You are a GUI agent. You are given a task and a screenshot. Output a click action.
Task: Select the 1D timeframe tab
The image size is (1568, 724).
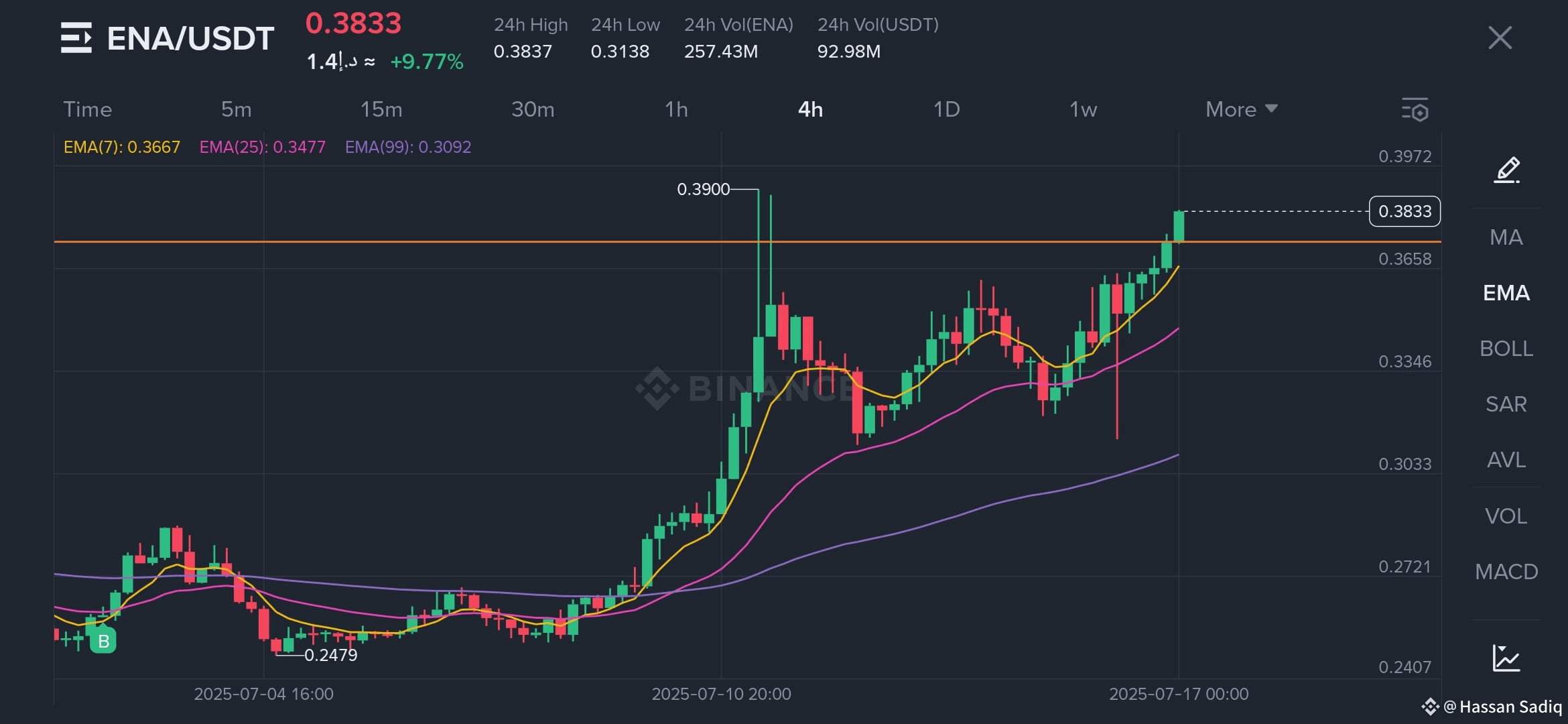tap(946, 109)
